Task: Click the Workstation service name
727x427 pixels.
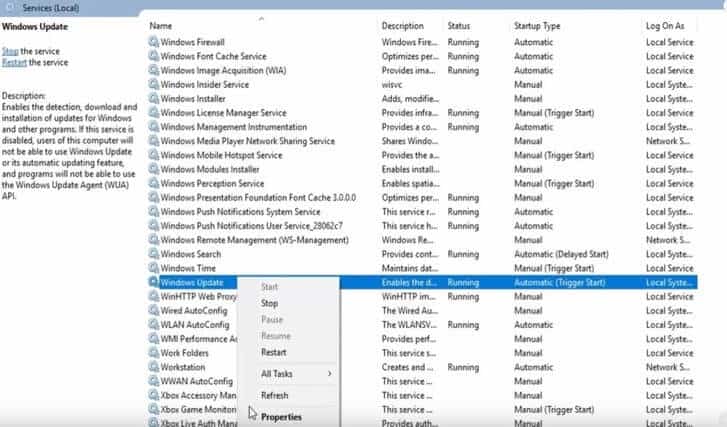Action: [183, 367]
